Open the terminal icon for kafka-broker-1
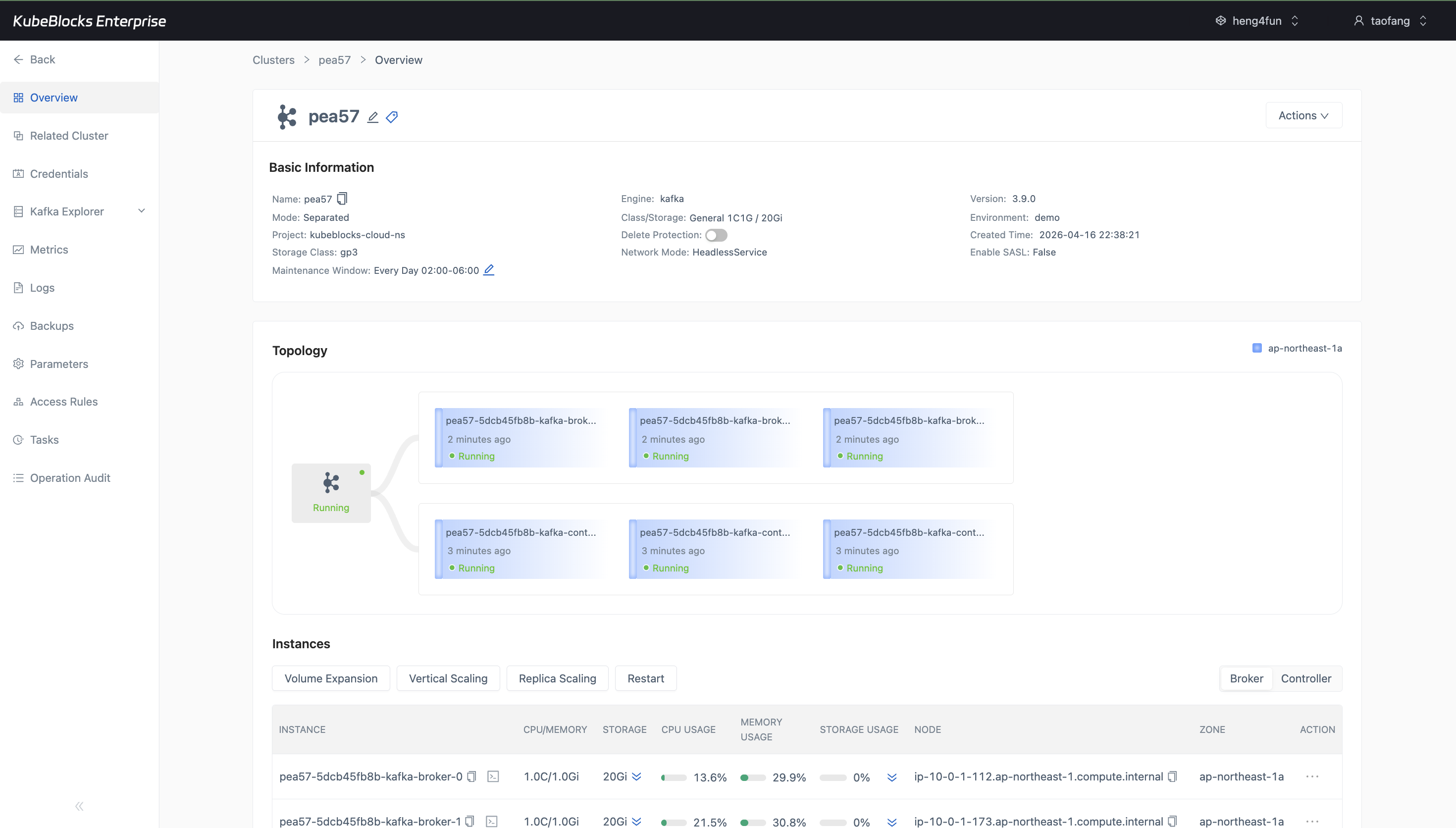The width and height of the screenshot is (1456, 828). (x=492, y=822)
